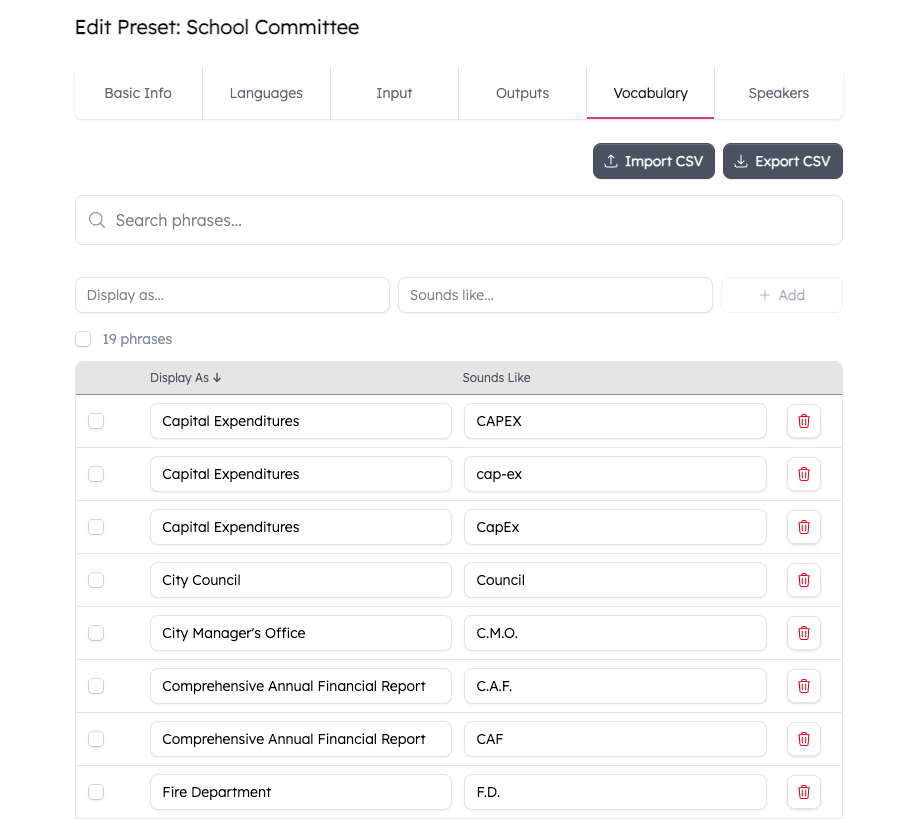Check the first Capital Expenditures row
Viewport: 921px width, 819px height.
coord(96,421)
